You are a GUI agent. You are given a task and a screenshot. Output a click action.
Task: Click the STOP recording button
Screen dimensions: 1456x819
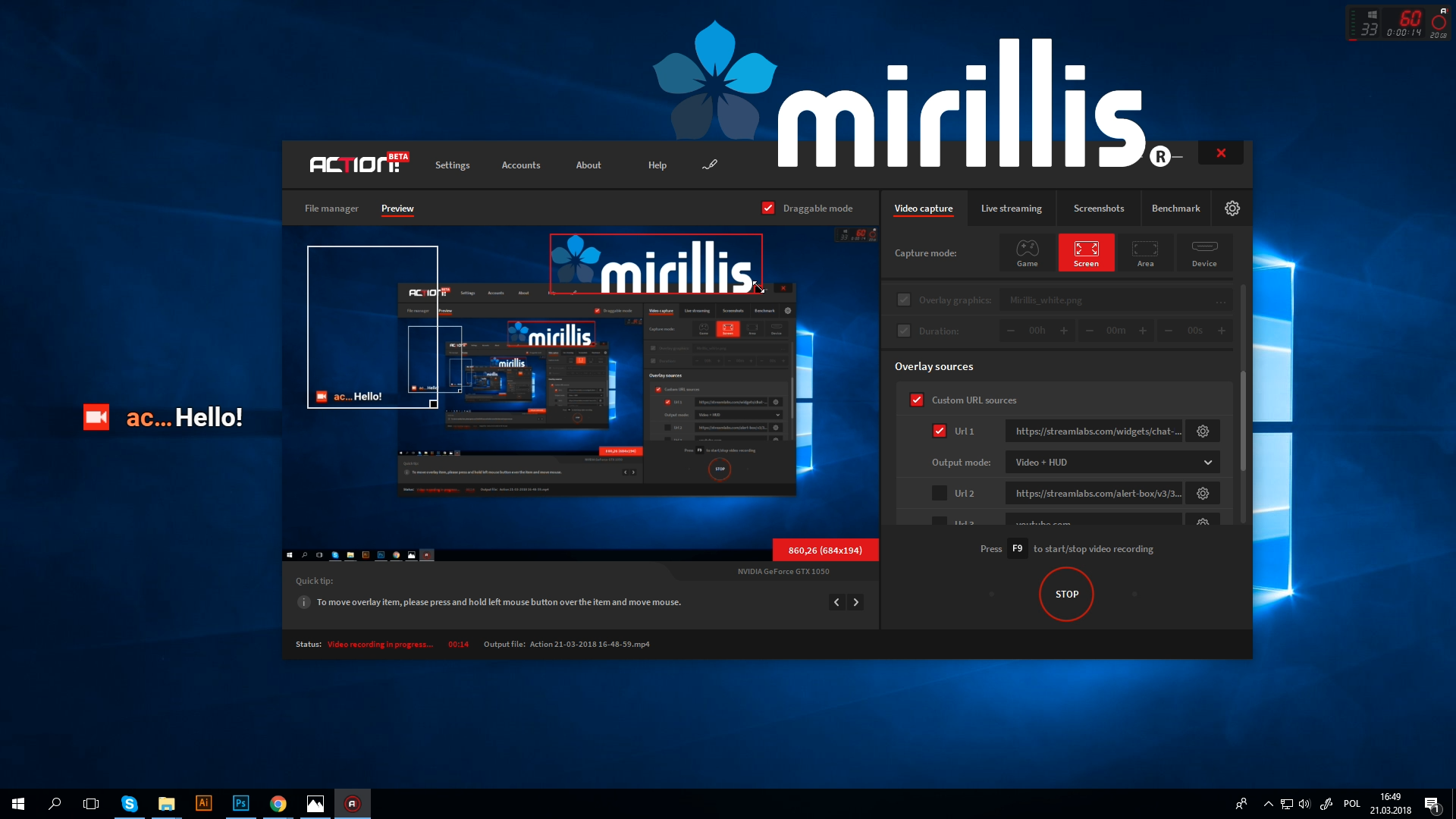(x=1067, y=594)
